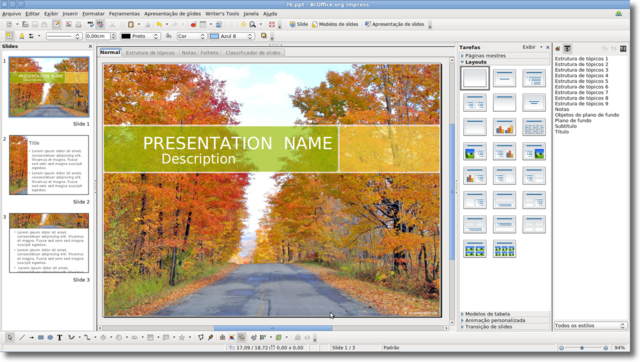Image resolution: width=640 pixels, height=362 pixels.
Task: Open the Apresentação de slides menu
Action: pyautogui.click(x=172, y=13)
